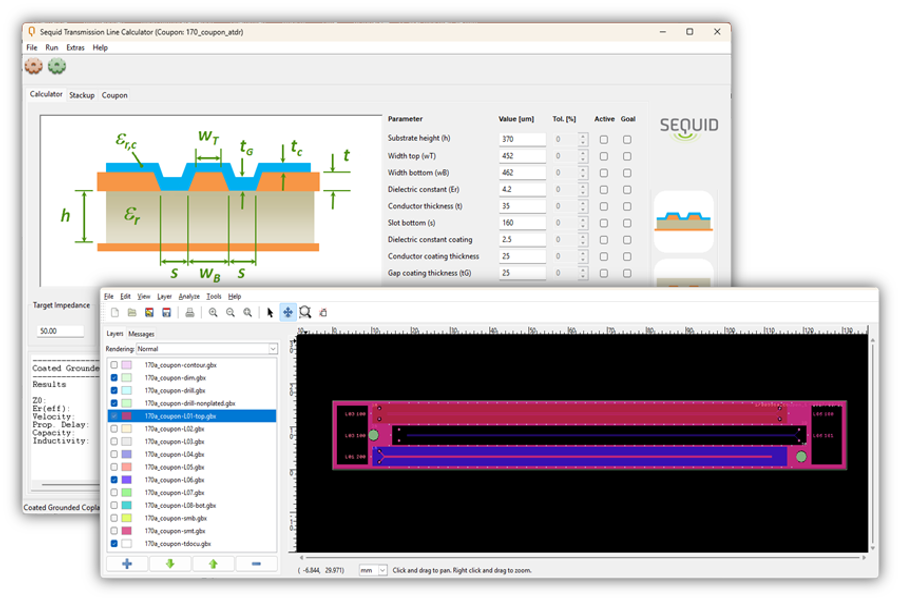Check Active box for Substrate height
This screenshot has height=600, width=900.
pos(603,140)
